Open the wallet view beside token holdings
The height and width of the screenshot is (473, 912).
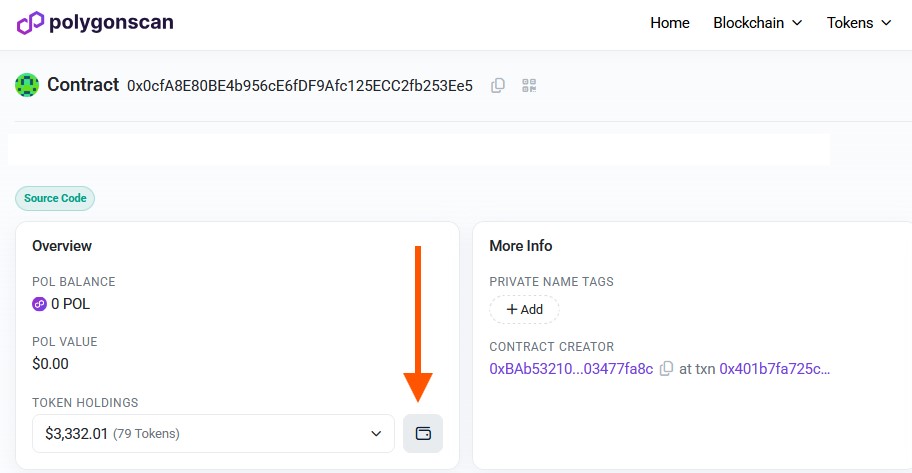(423, 434)
